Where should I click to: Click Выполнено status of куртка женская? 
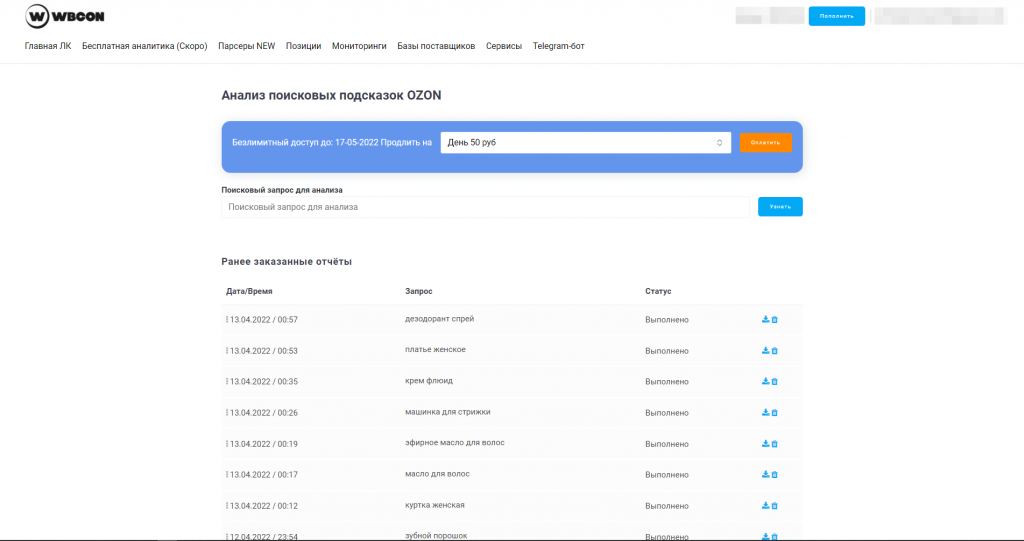coord(667,506)
